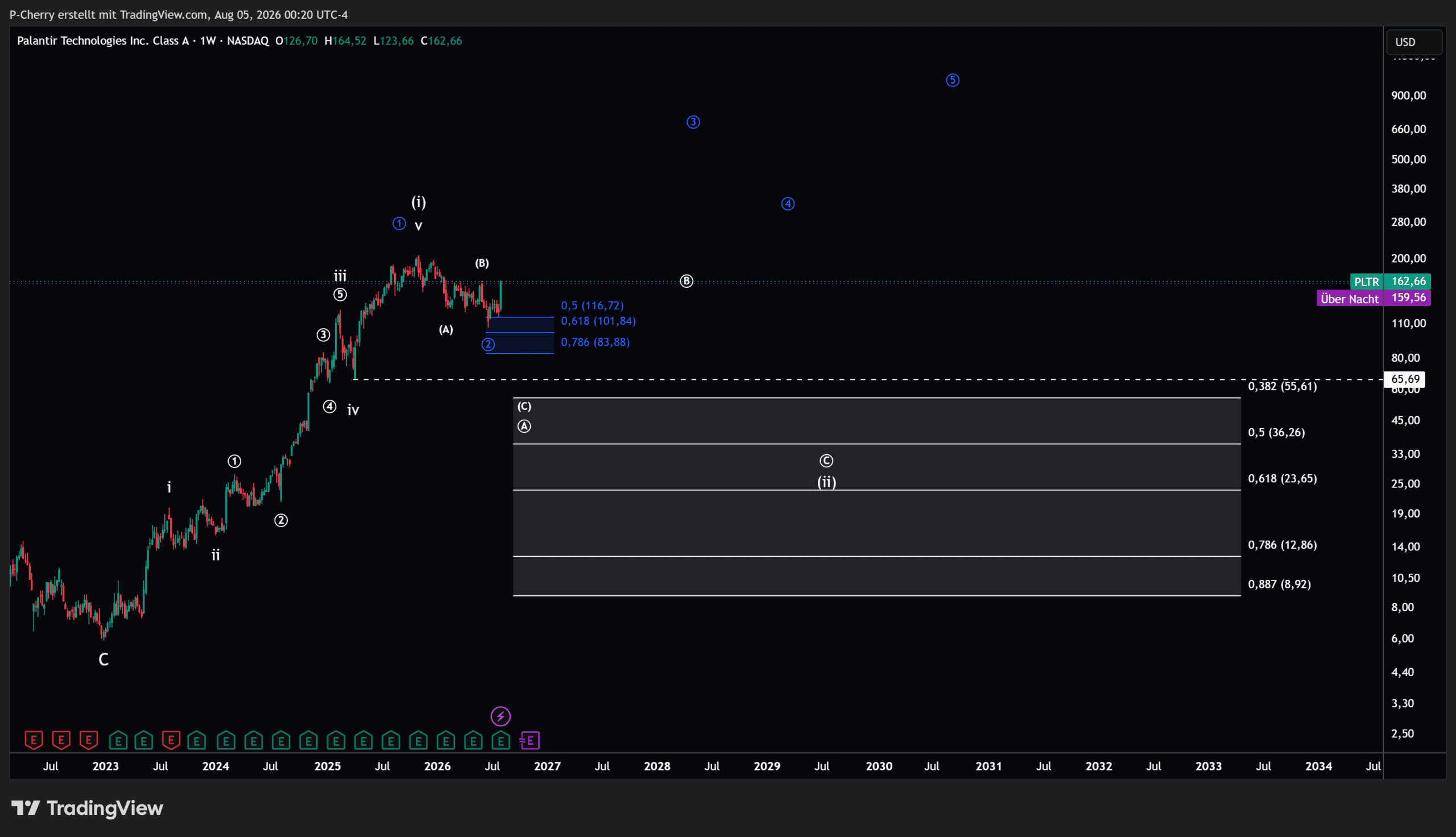Click the leftmost red earnings E marker
This screenshot has width=1456, height=837.
pos(34,740)
